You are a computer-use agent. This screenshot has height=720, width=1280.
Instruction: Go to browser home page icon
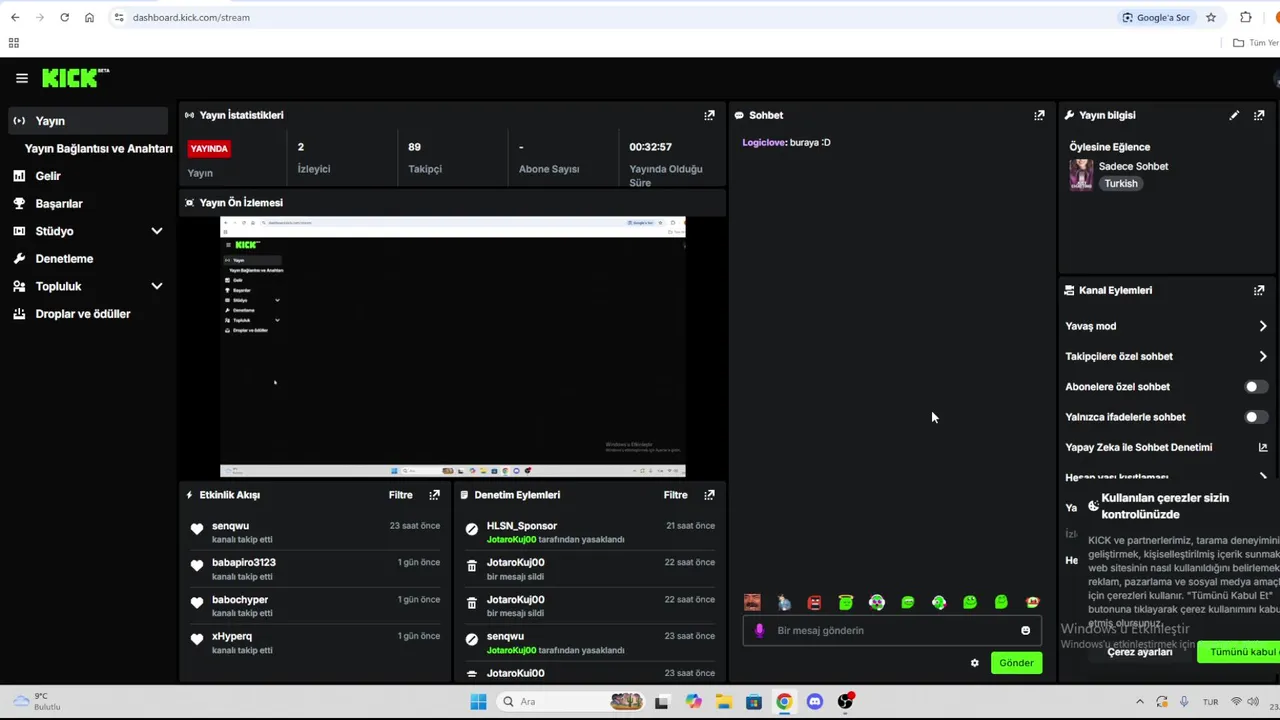89,17
